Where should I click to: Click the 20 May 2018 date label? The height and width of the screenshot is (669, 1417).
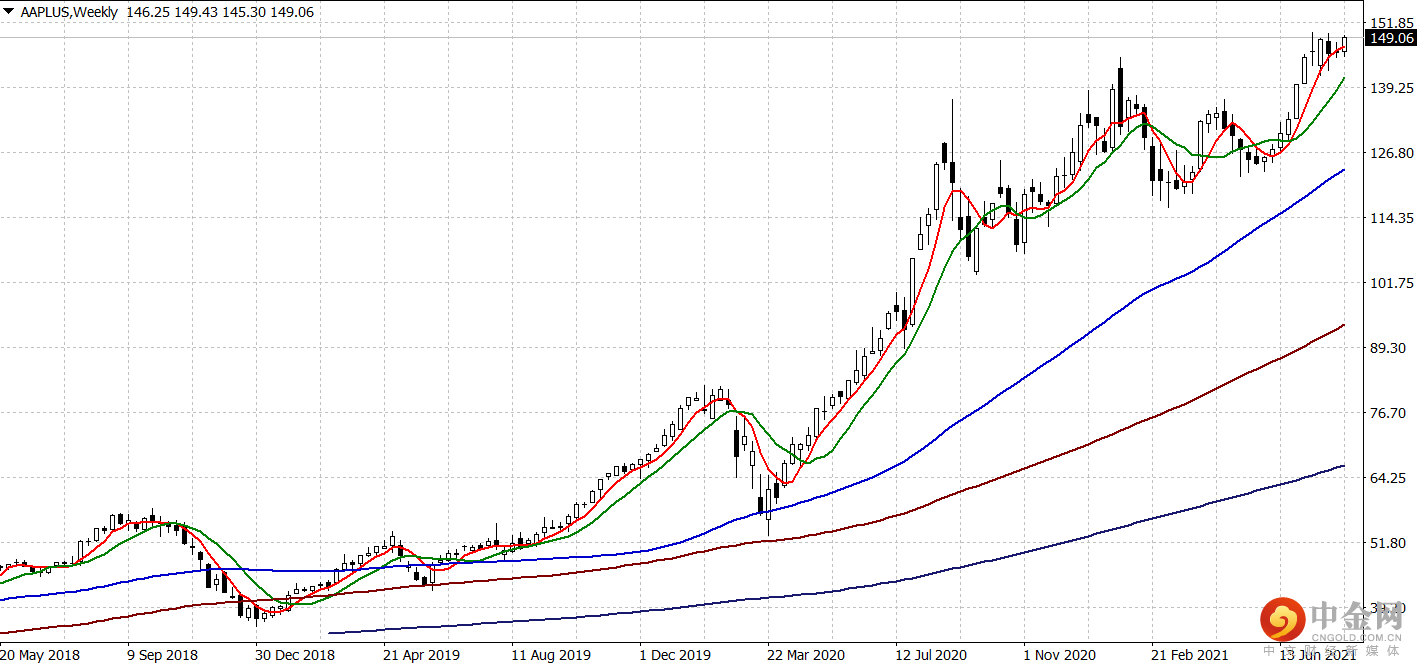coord(40,655)
